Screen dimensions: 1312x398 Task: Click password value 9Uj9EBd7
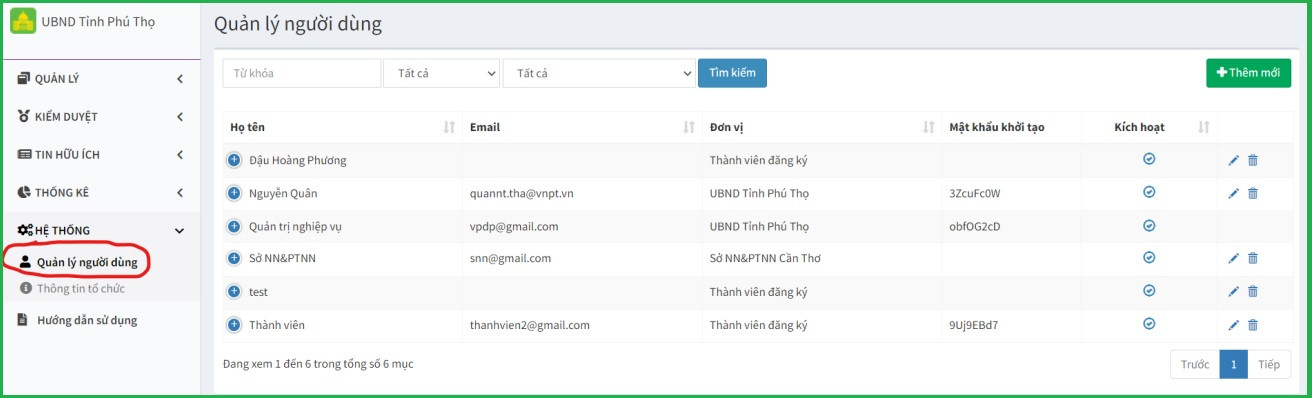point(973,325)
